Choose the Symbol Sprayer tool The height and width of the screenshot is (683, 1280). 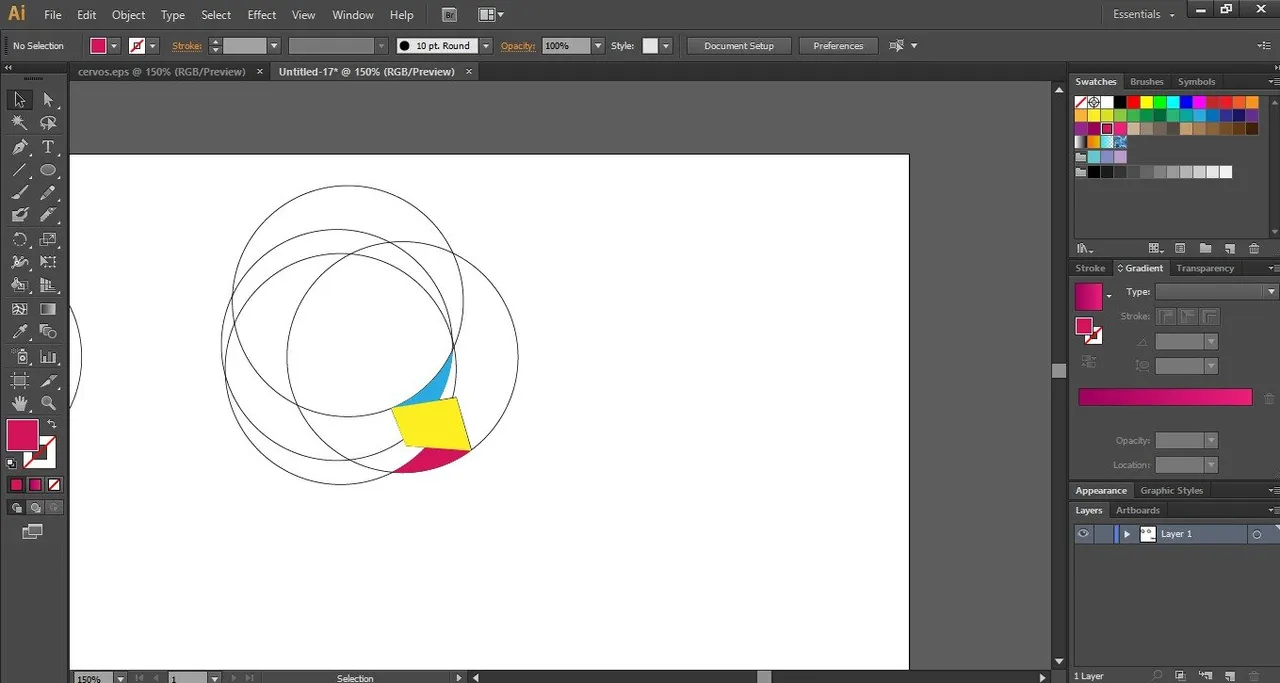(x=19, y=356)
